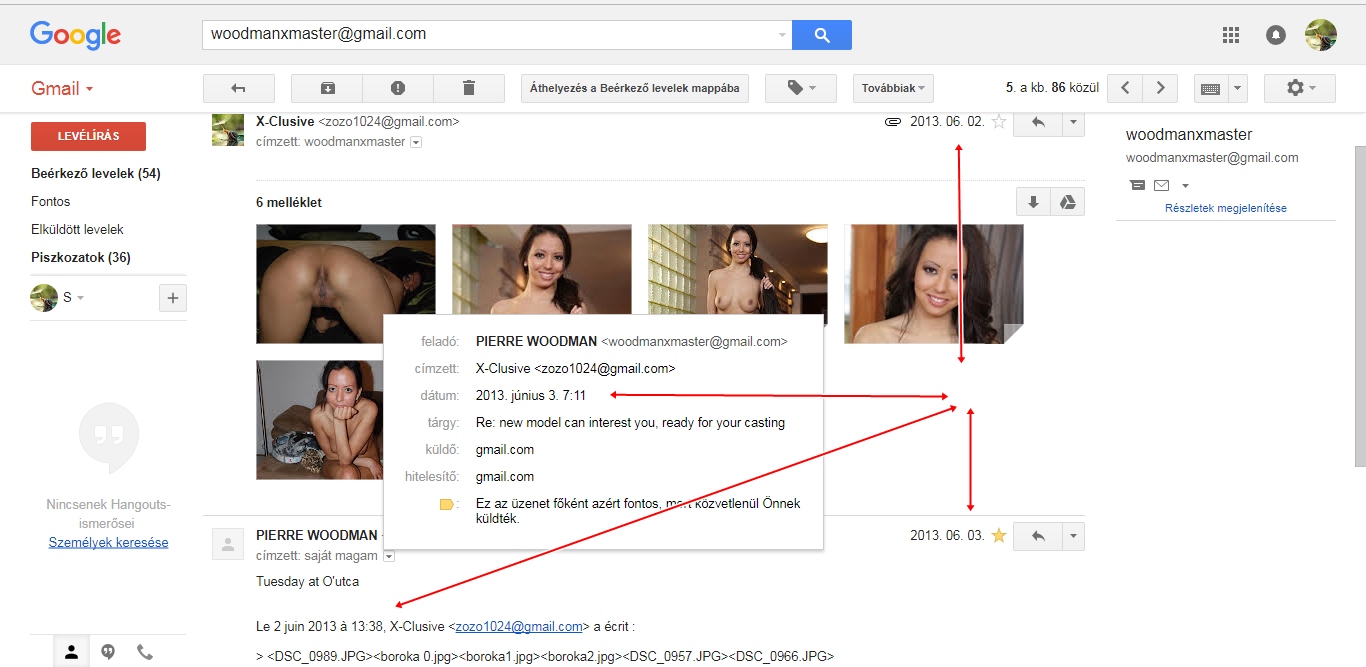Download all 6 attachments
Image resolution: width=1366 pixels, height=667 pixels.
(1032, 201)
